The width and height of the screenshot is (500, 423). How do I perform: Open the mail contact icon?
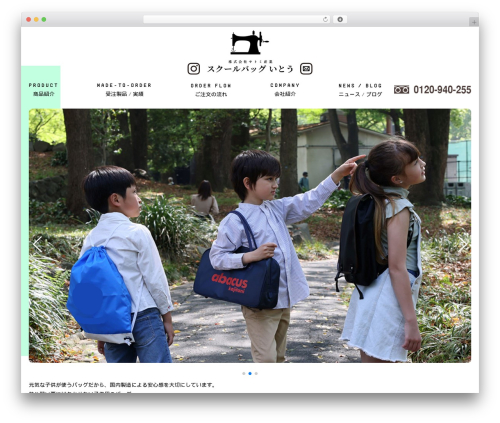(x=306, y=69)
